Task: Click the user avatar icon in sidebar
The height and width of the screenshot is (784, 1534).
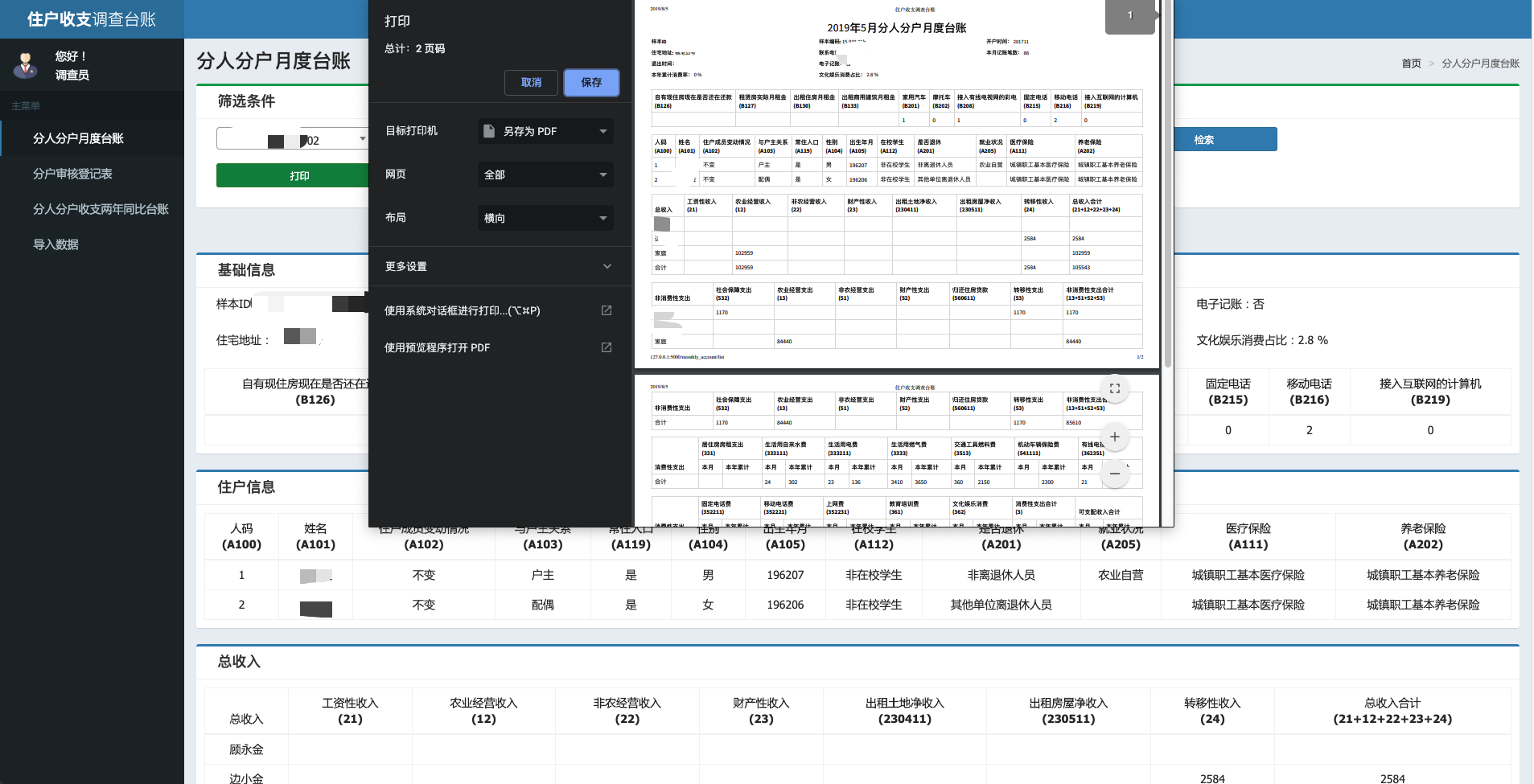Action: pos(26,65)
